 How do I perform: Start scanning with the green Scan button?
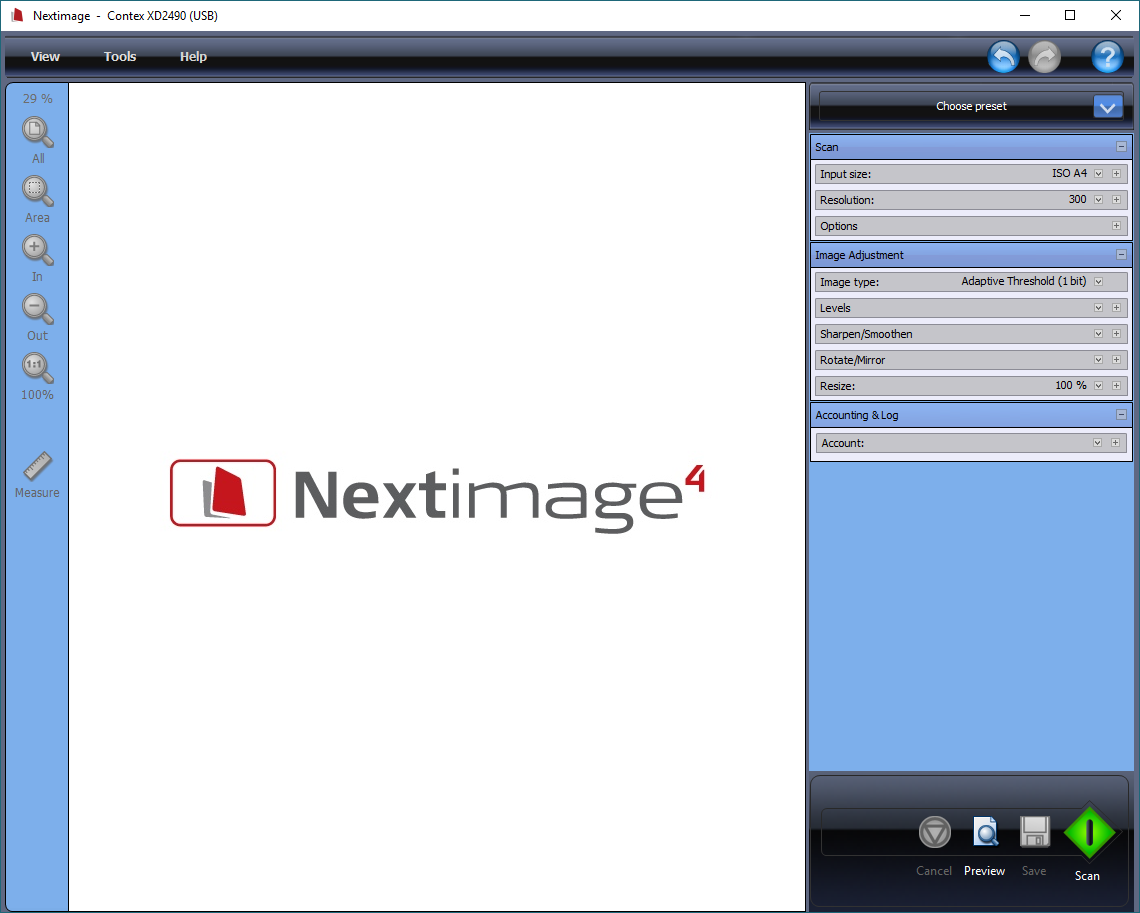pyautogui.click(x=1088, y=833)
